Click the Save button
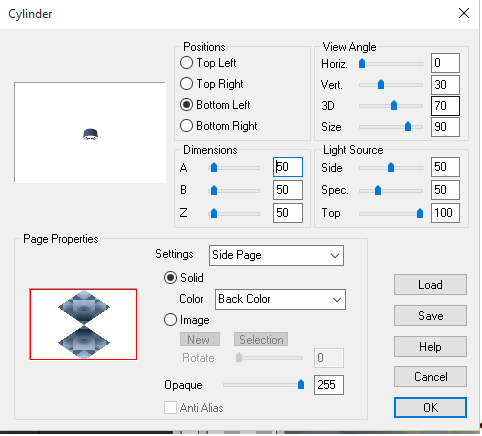This screenshot has height=436, width=482. (430, 315)
